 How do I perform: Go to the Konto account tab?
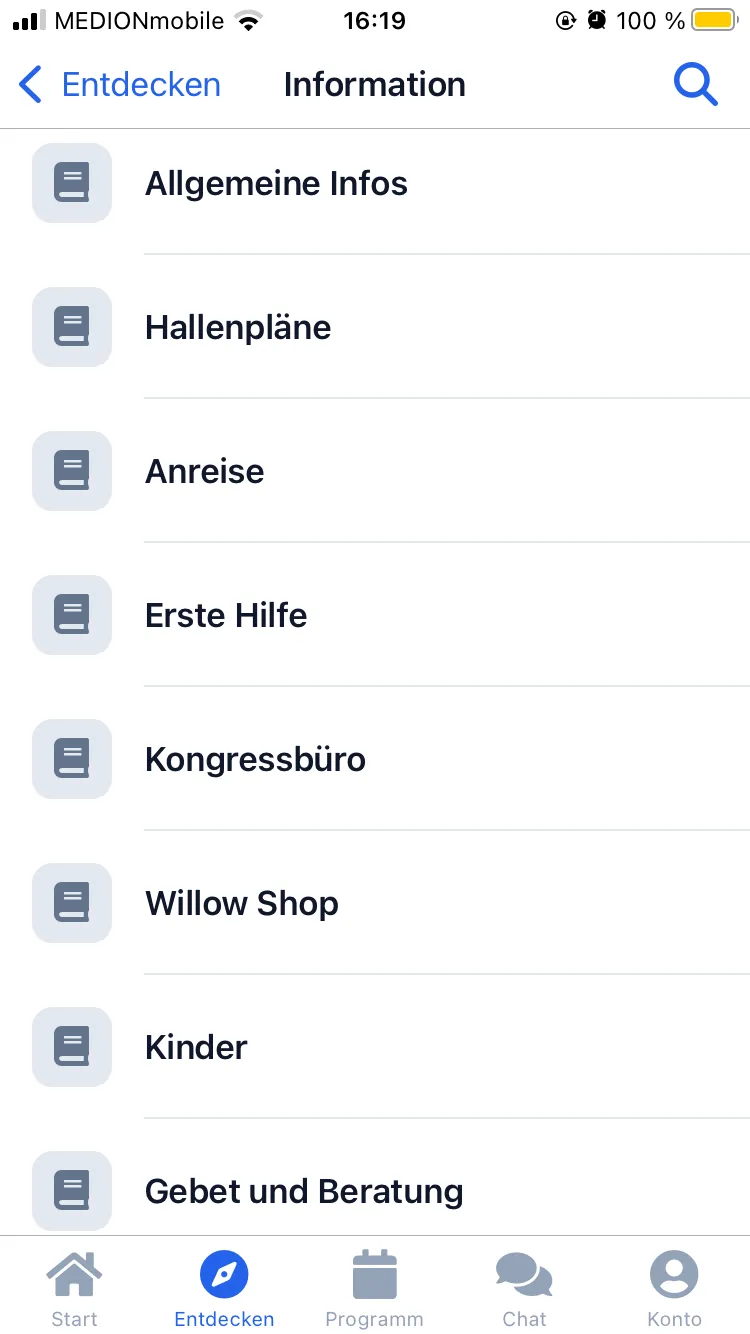coord(674,1288)
